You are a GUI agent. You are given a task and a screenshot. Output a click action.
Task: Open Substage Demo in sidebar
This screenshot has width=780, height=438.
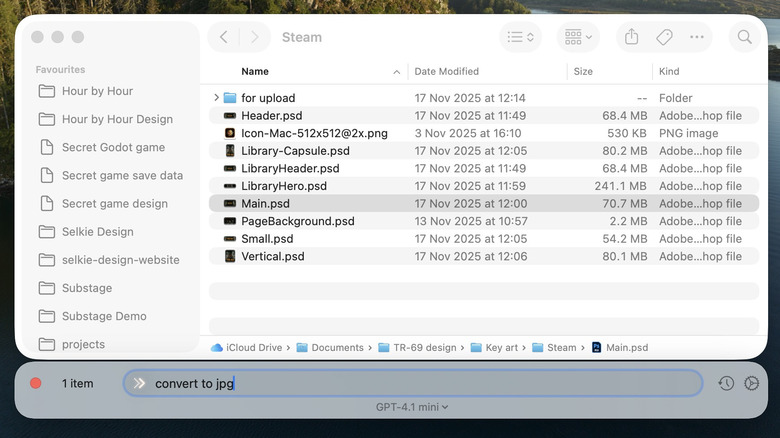(x=92, y=316)
